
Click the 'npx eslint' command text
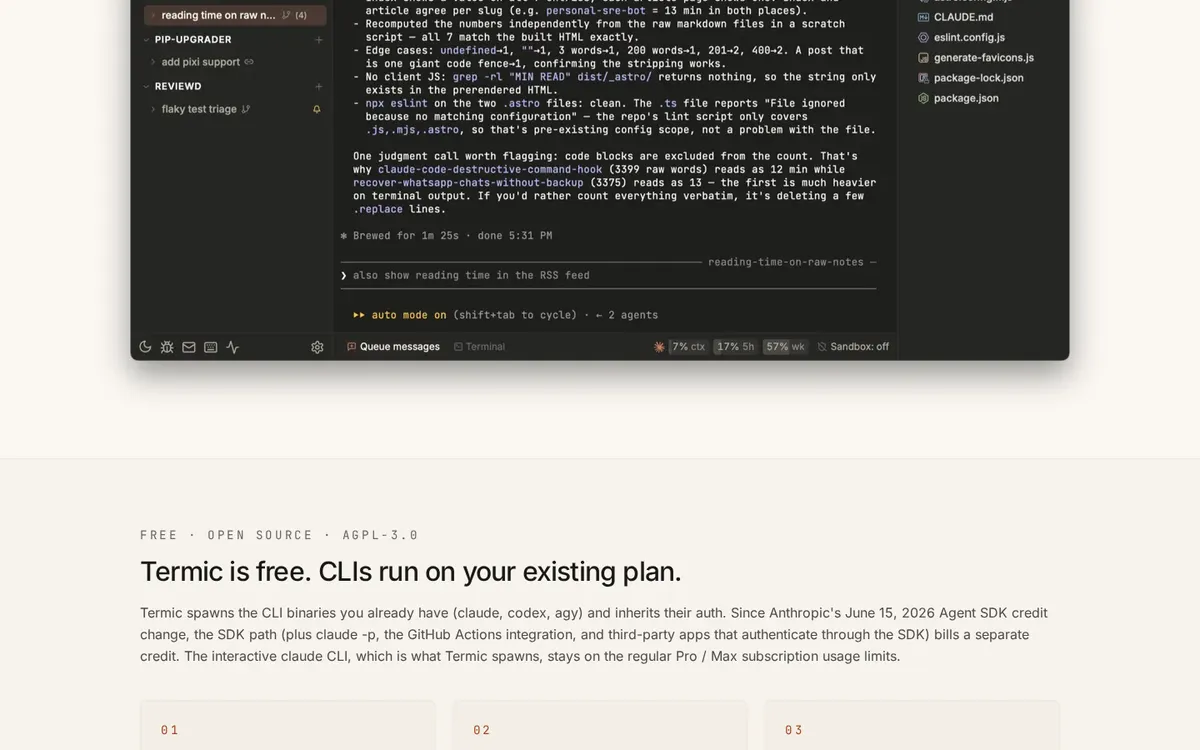pos(397,103)
